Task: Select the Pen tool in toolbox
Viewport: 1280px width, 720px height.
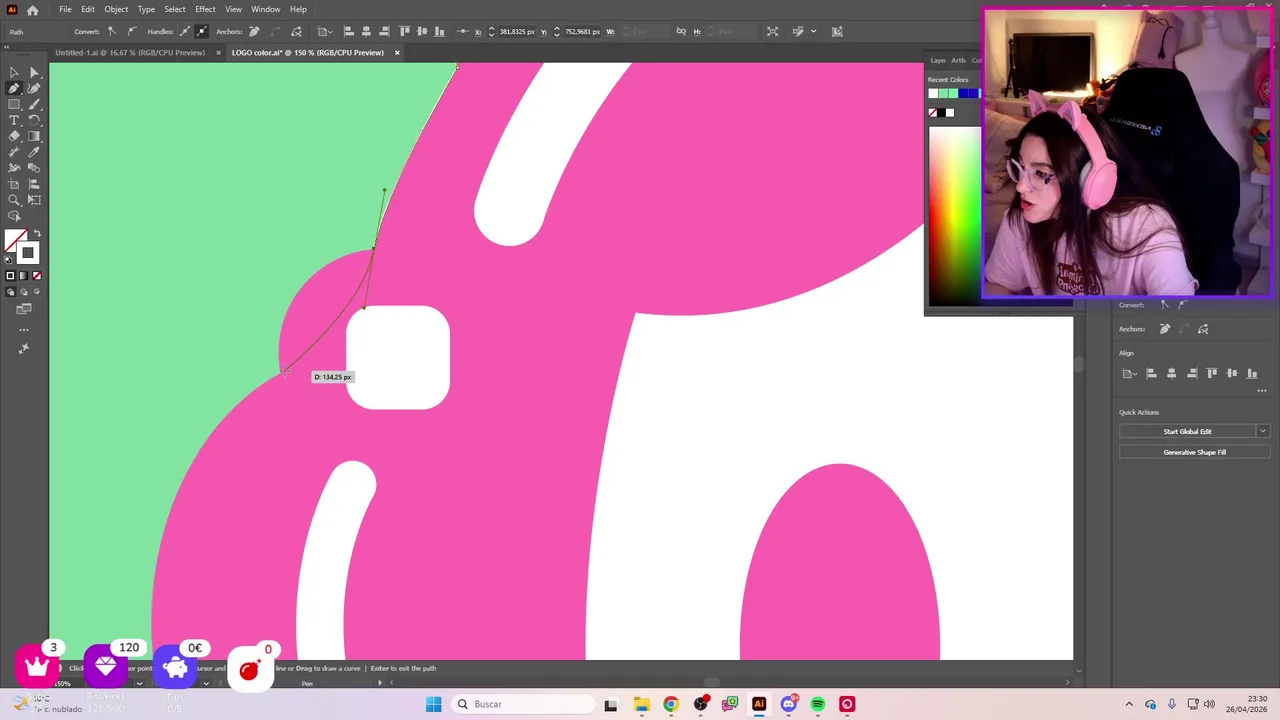Action: click(x=14, y=88)
